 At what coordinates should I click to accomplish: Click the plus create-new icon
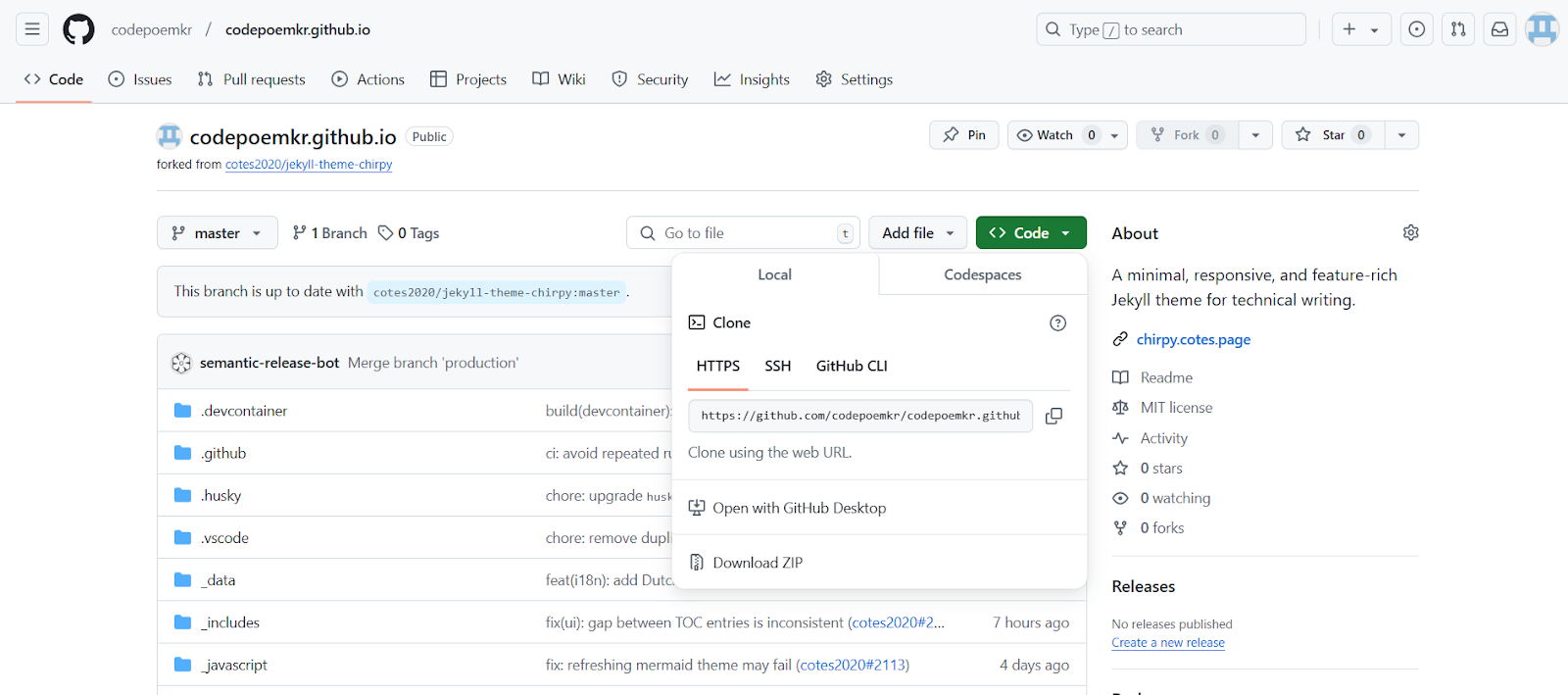tap(1349, 29)
